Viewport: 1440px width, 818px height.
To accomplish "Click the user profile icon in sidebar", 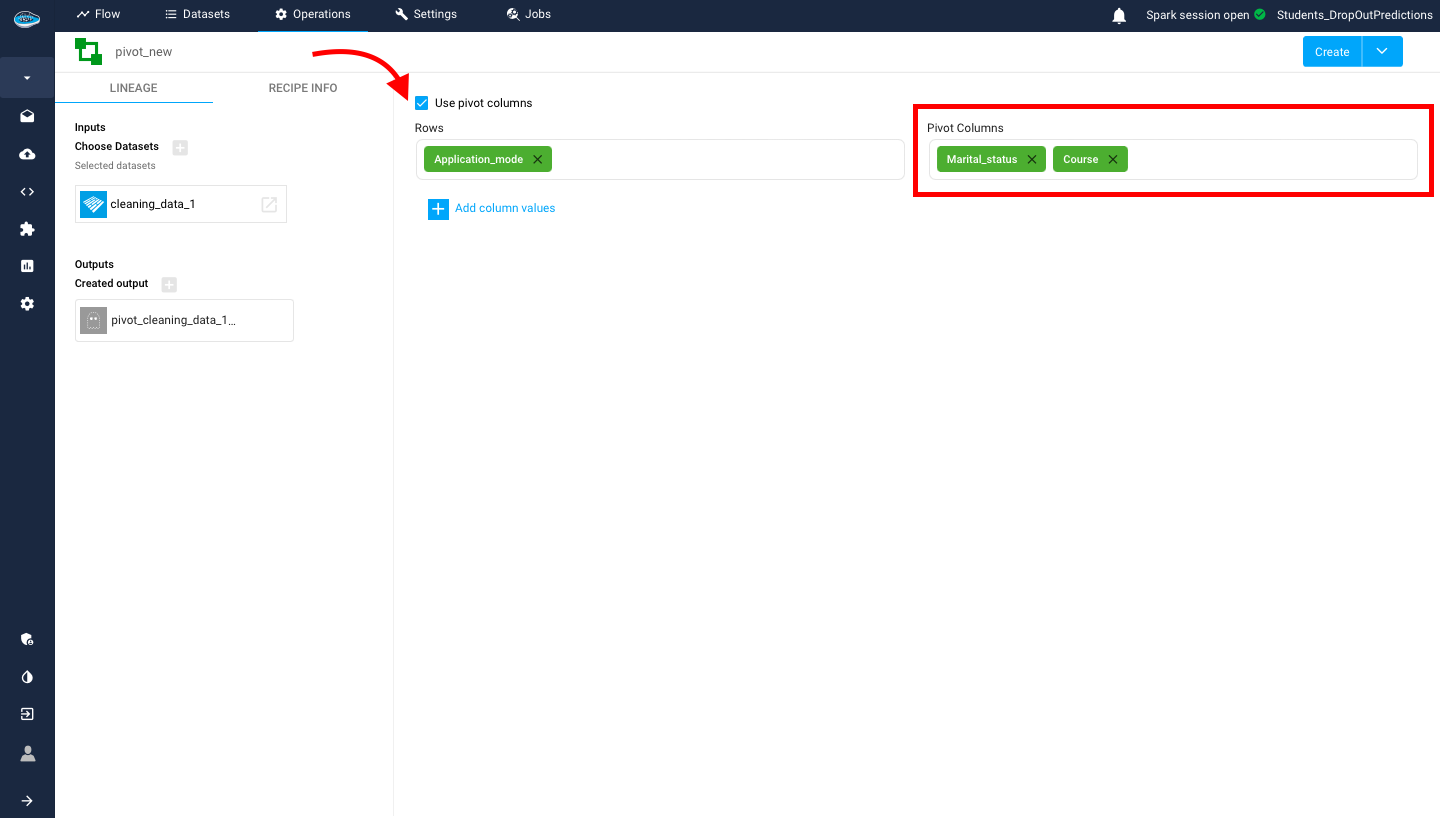I will (x=27, y=753).
